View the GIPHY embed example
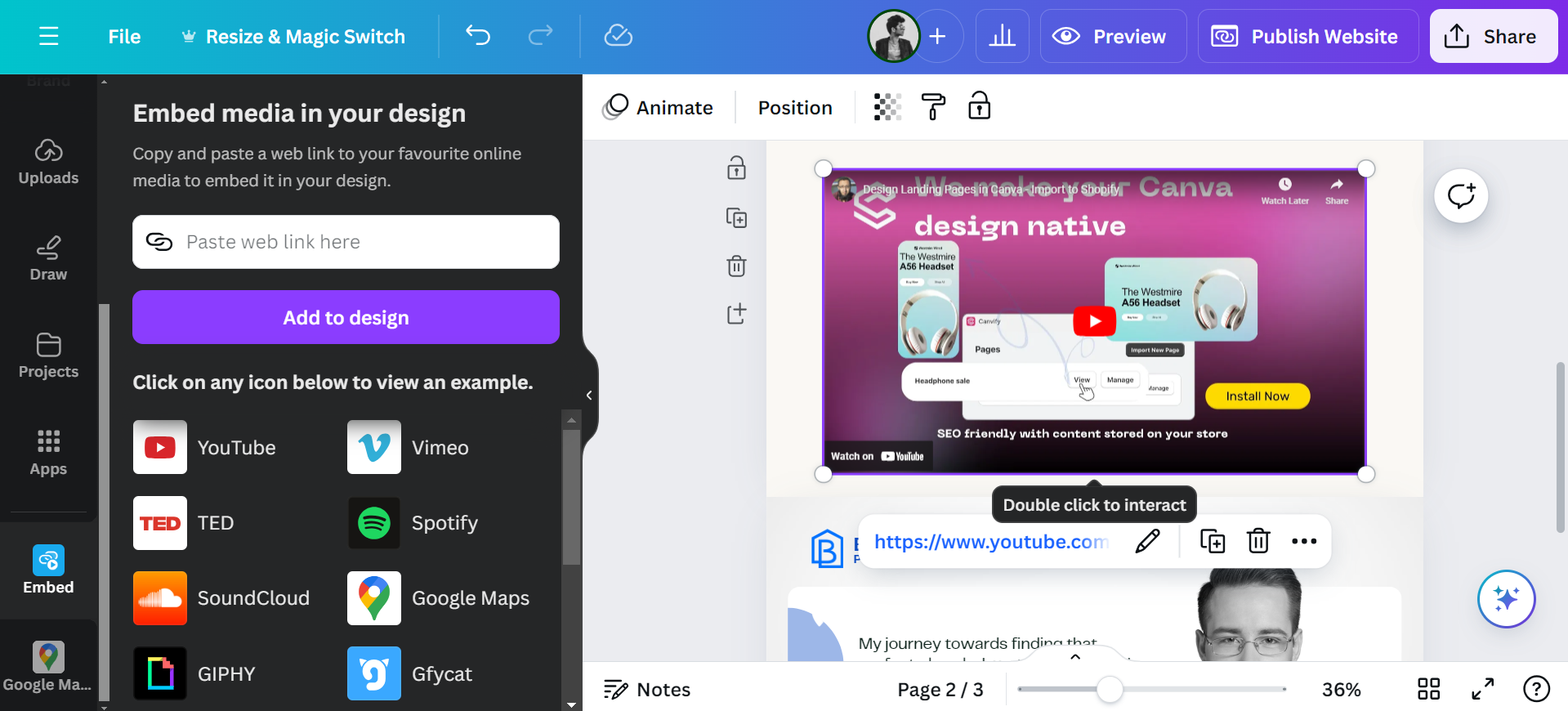 click(195, 673)
